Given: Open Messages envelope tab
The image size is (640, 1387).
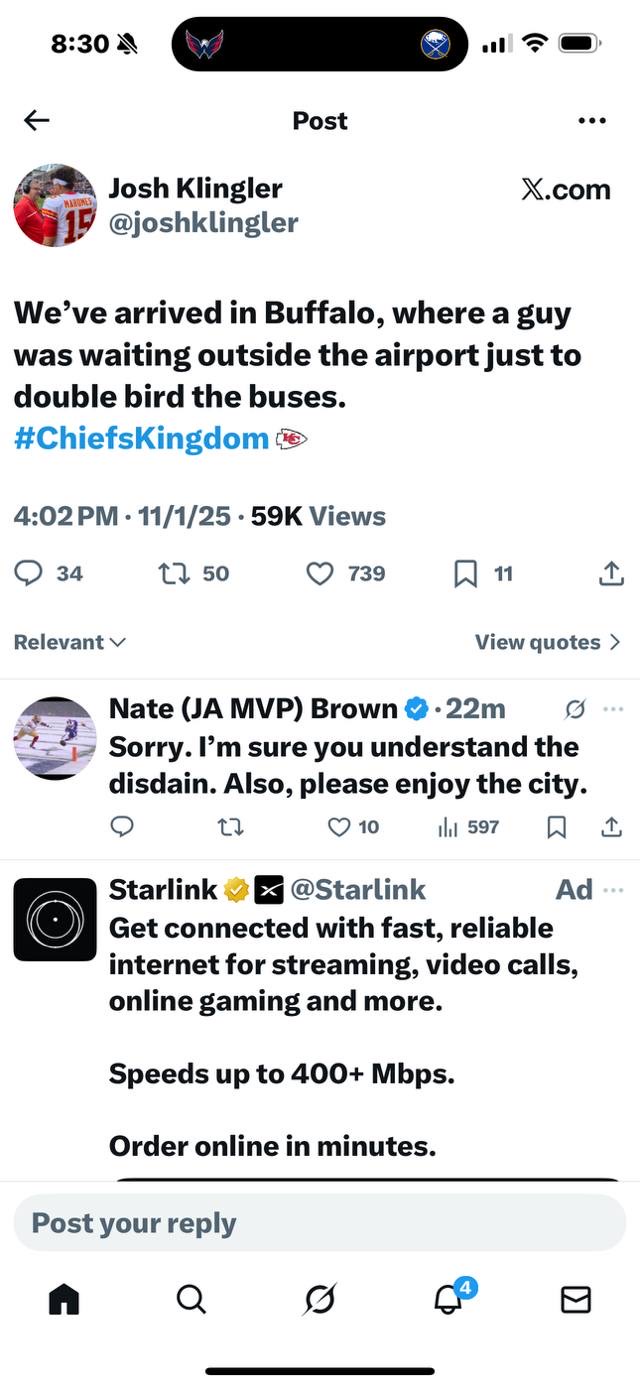Looking at the screenshot, I should coord(575,1298).
